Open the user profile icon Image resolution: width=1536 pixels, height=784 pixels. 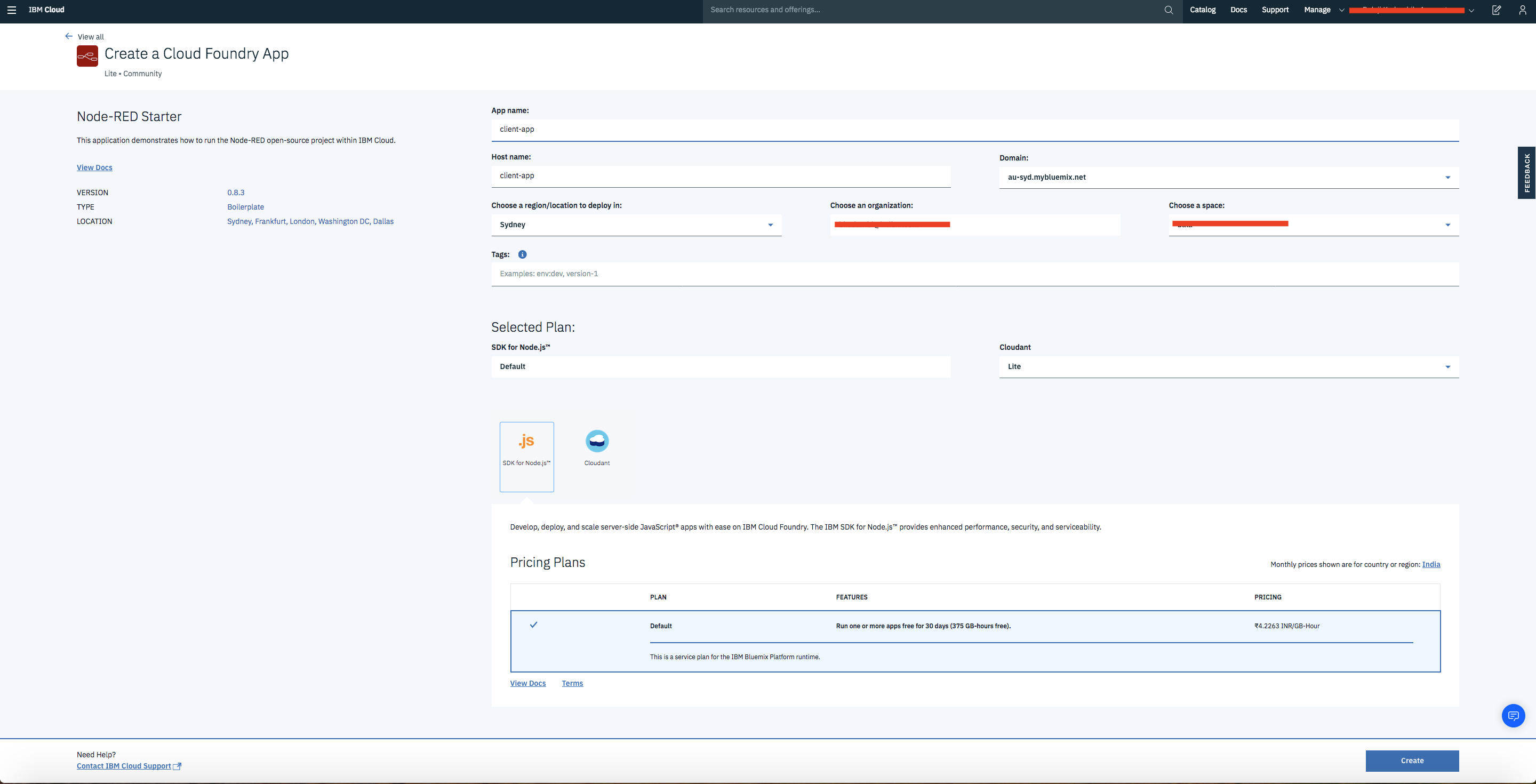pos(1522,10)
